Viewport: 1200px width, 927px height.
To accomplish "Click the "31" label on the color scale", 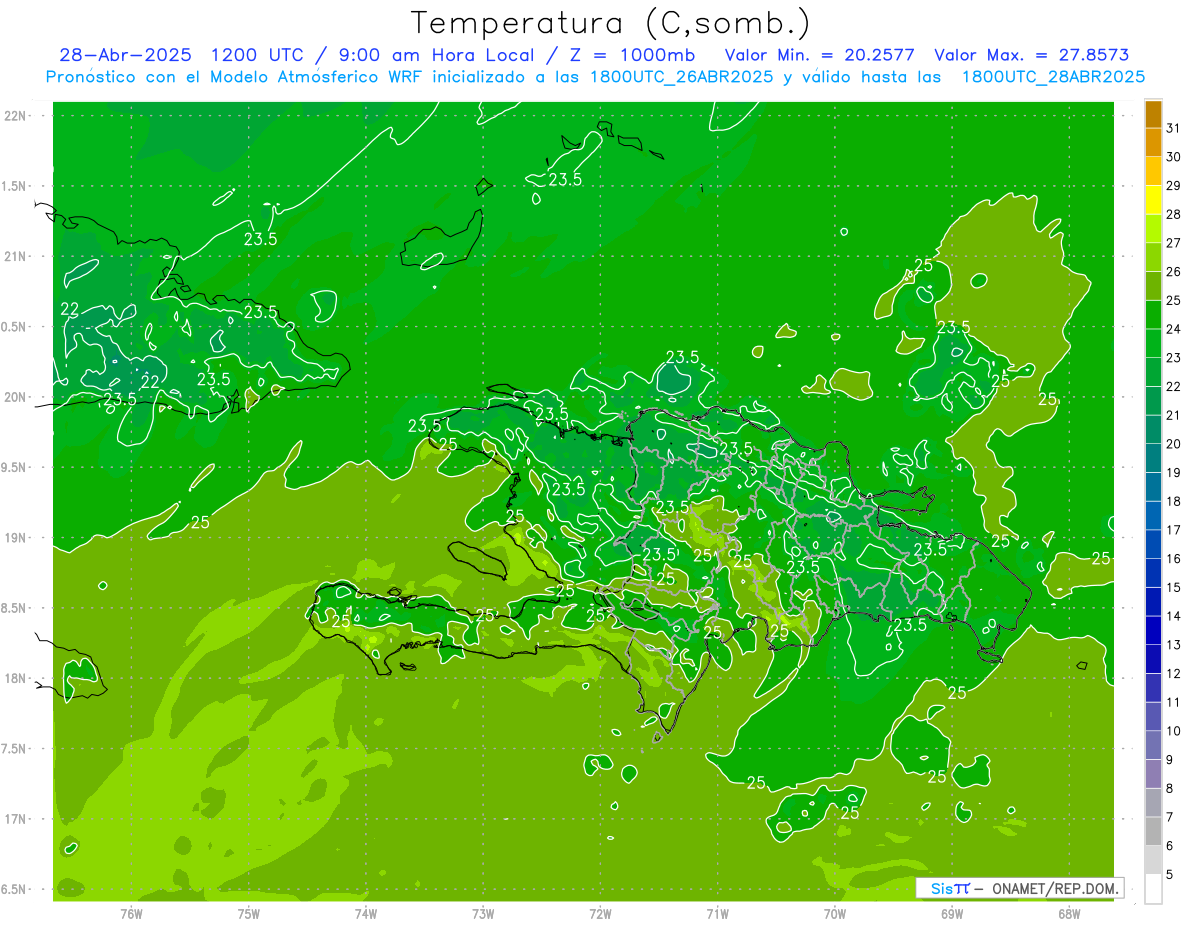I will (1173, 128).
